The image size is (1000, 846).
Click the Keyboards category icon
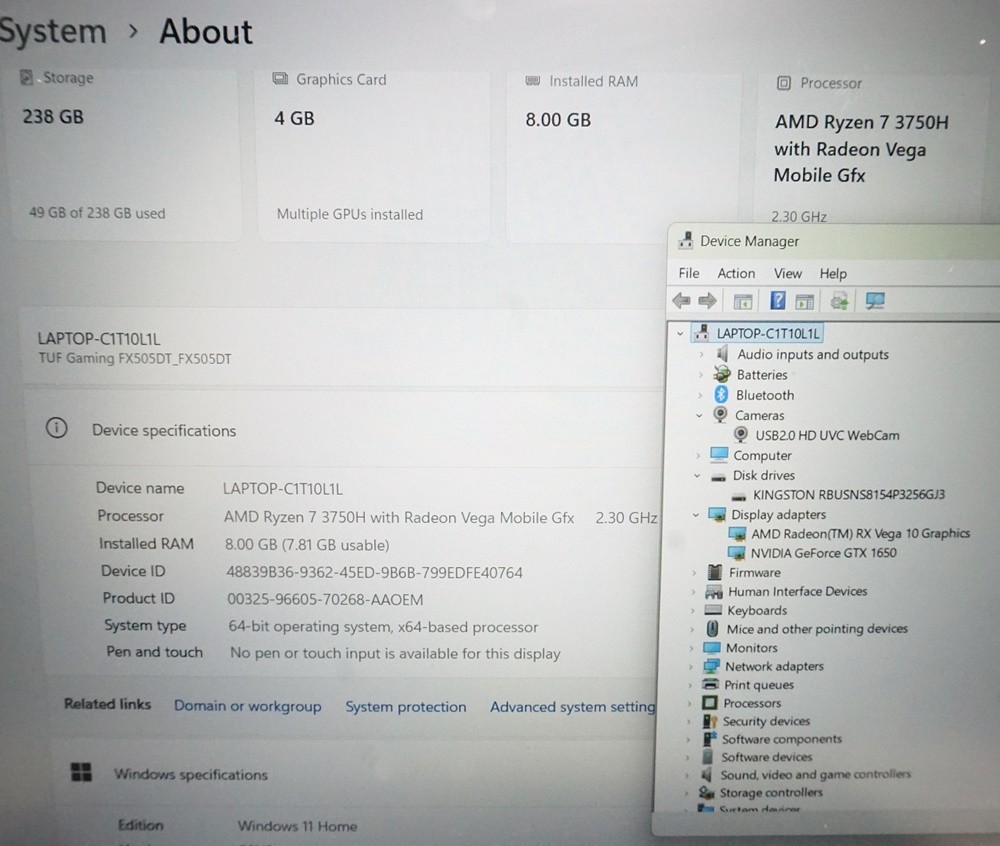click(713, 610)
